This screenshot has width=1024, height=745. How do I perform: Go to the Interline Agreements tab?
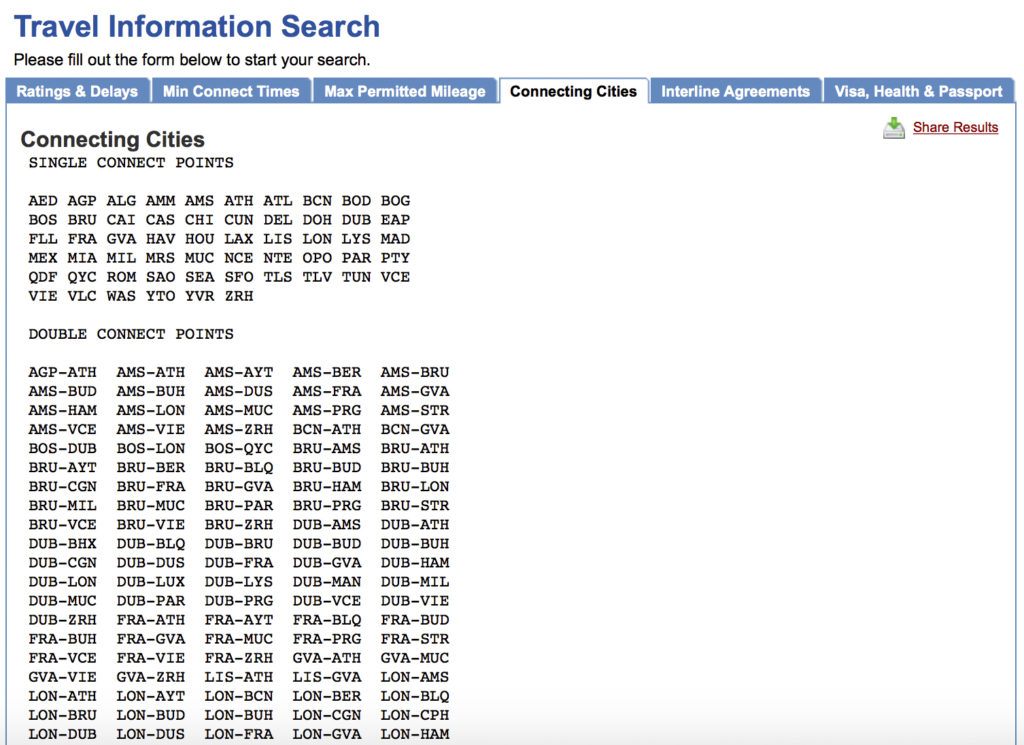click(735, 91)
